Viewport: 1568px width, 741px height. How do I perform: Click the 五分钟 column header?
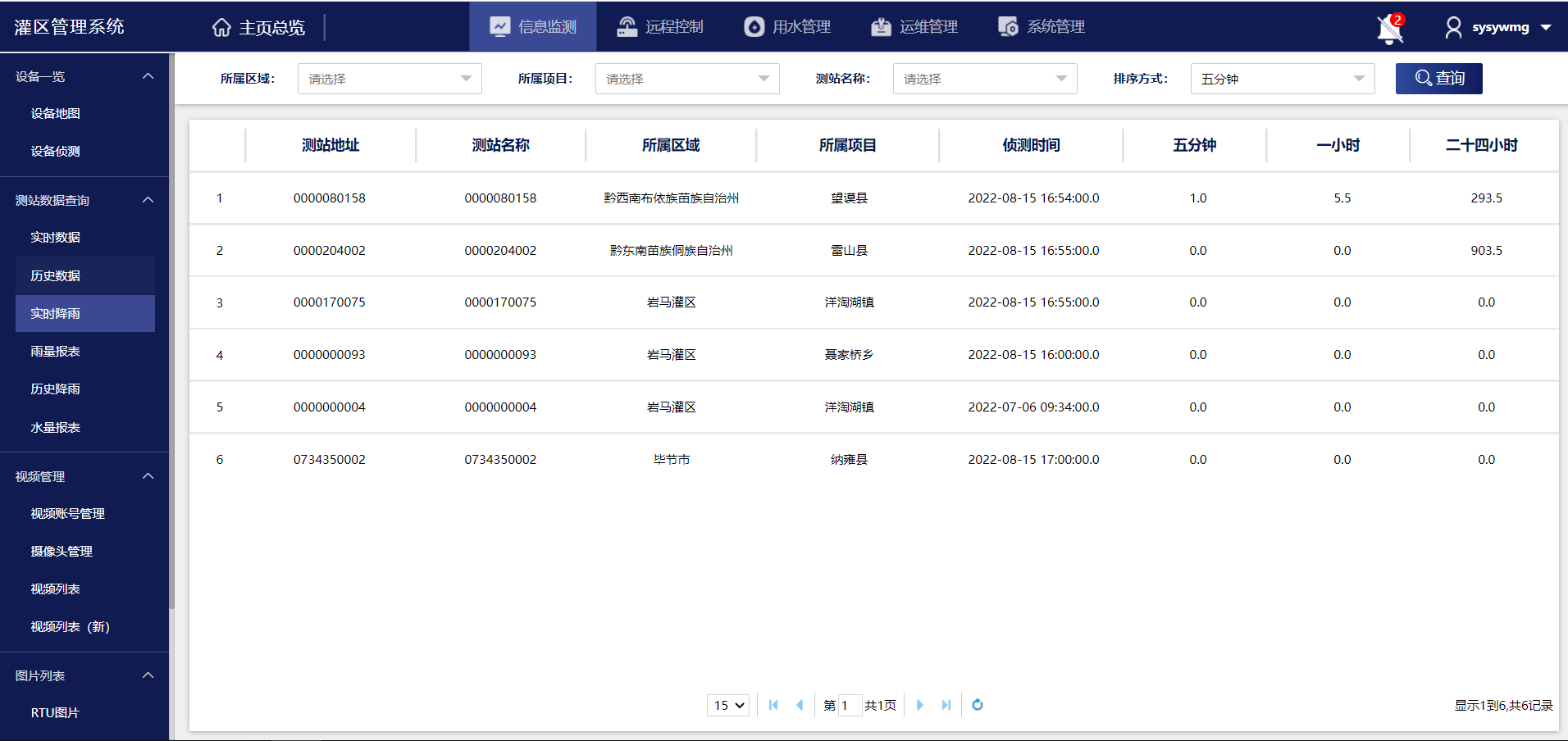[x=1194, y=145]
